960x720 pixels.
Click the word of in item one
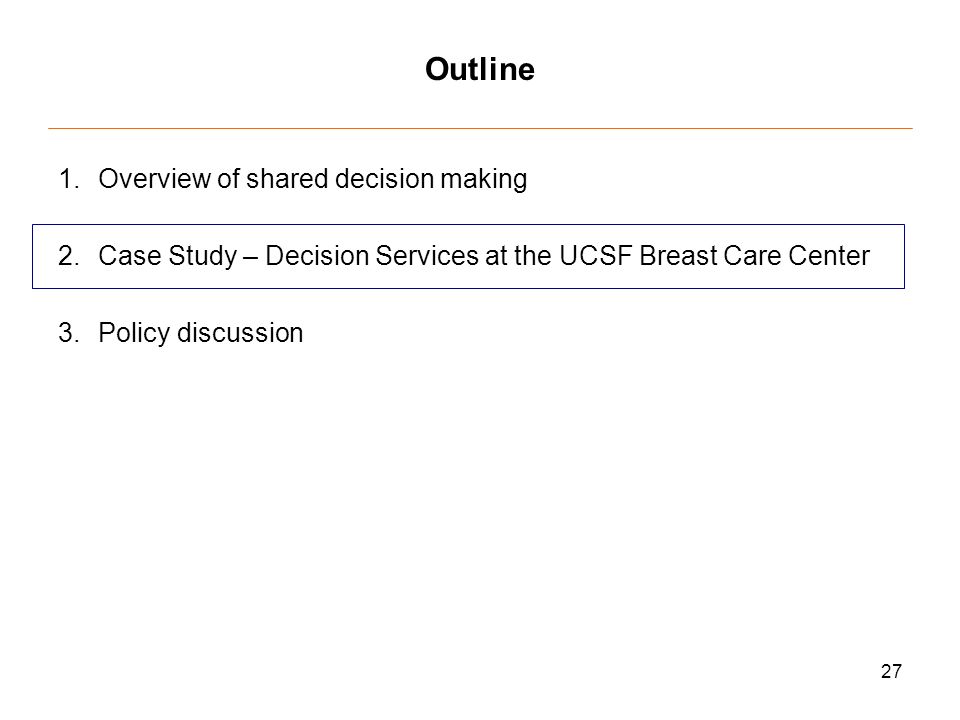[228, 179]
